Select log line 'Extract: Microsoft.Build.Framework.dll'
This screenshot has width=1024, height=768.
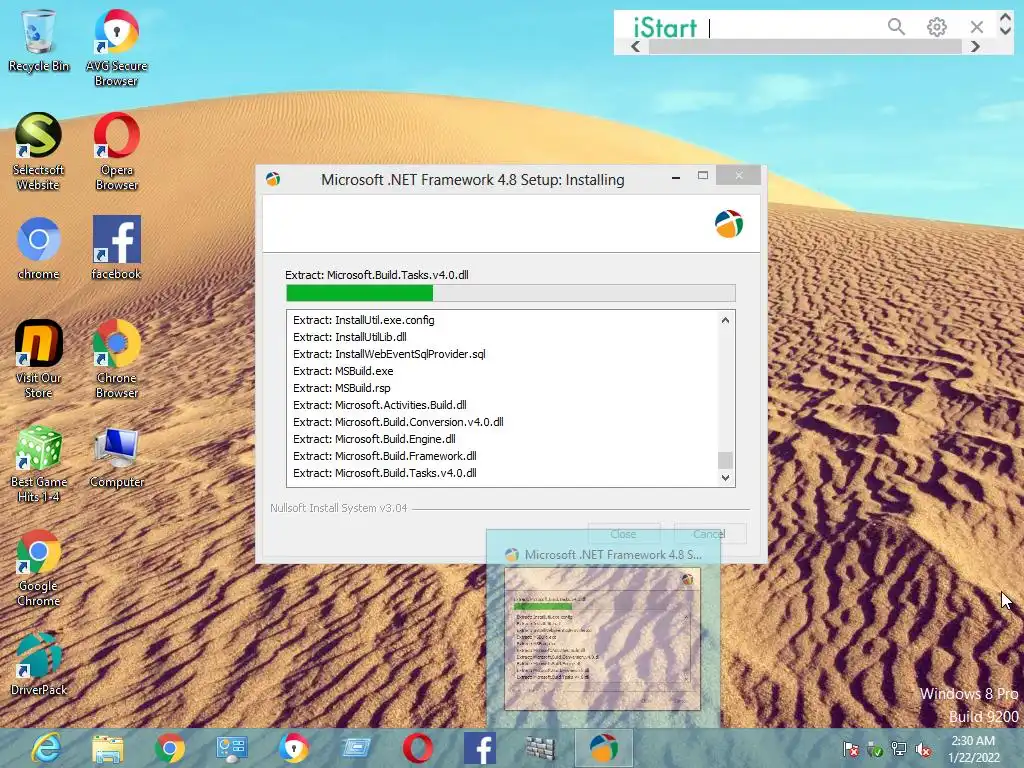tap(385, 456)
